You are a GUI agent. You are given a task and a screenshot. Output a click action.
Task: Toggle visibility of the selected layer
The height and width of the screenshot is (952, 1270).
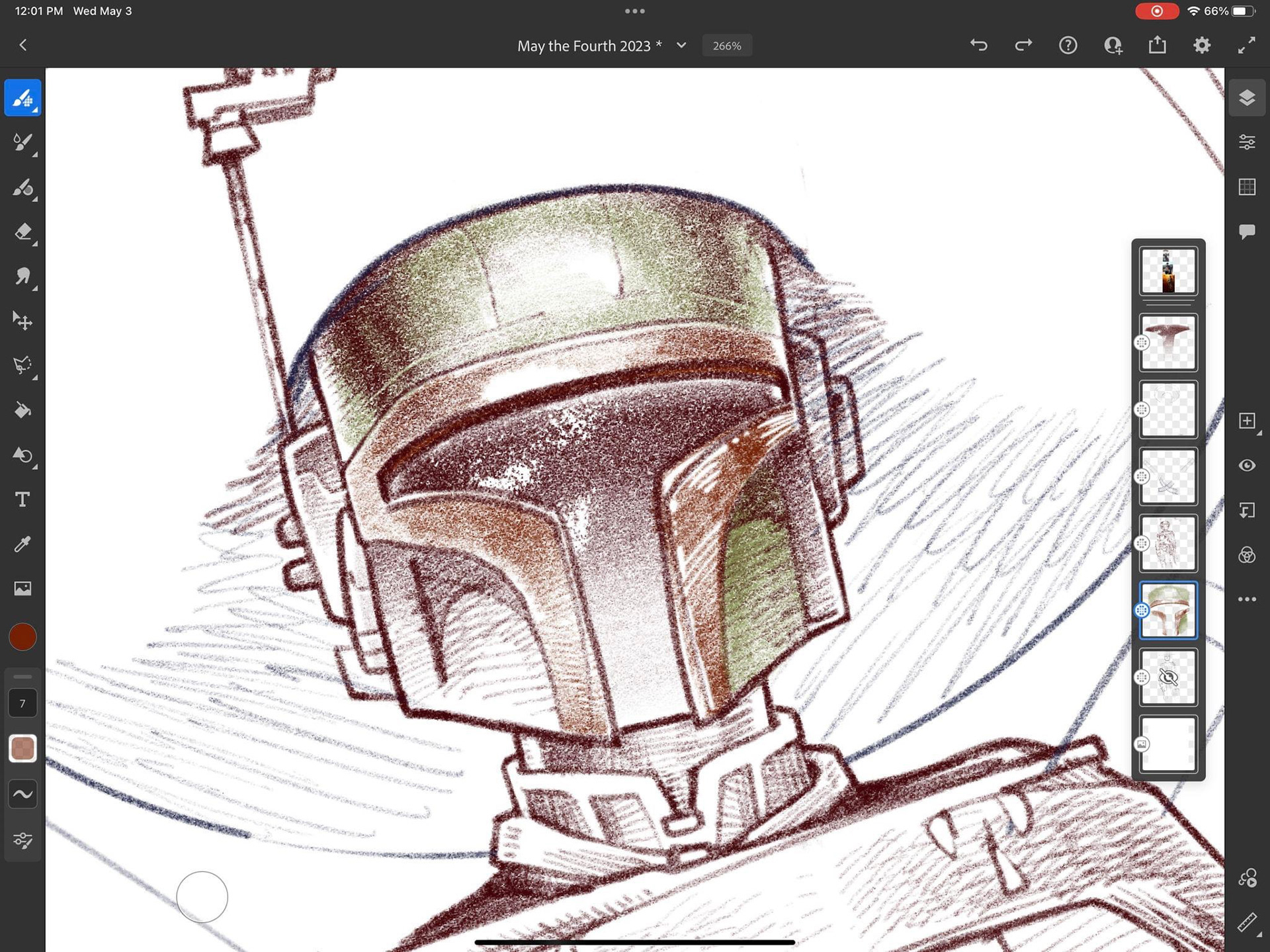[1247, 466]
